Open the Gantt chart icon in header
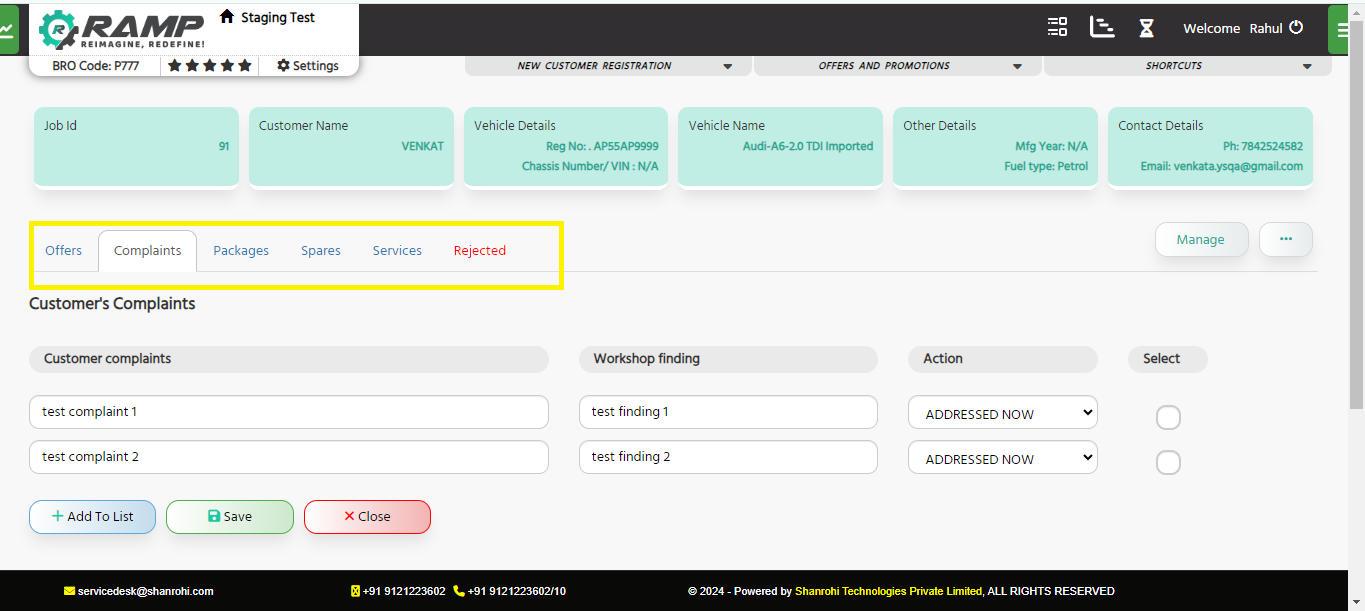The height and width of the screenshot is (611, 1365). pyautogui.click(x=1102, y=27)
